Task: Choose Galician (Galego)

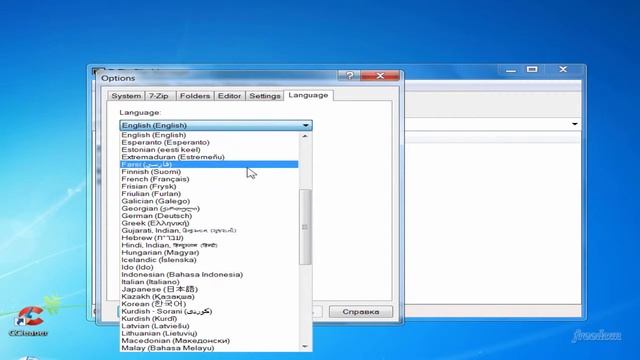Action: point(209,201)
